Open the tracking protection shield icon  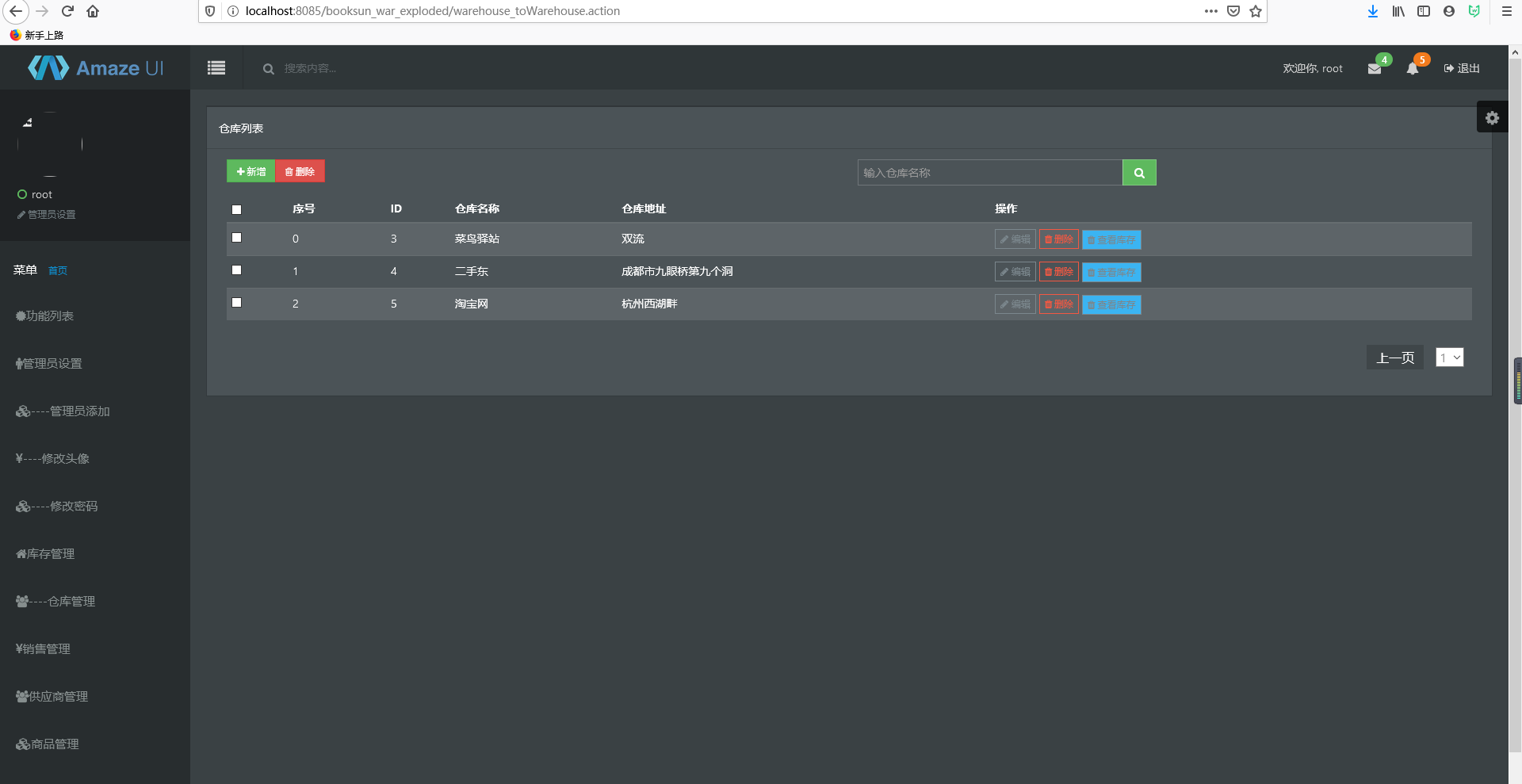[x=210, y=11]
